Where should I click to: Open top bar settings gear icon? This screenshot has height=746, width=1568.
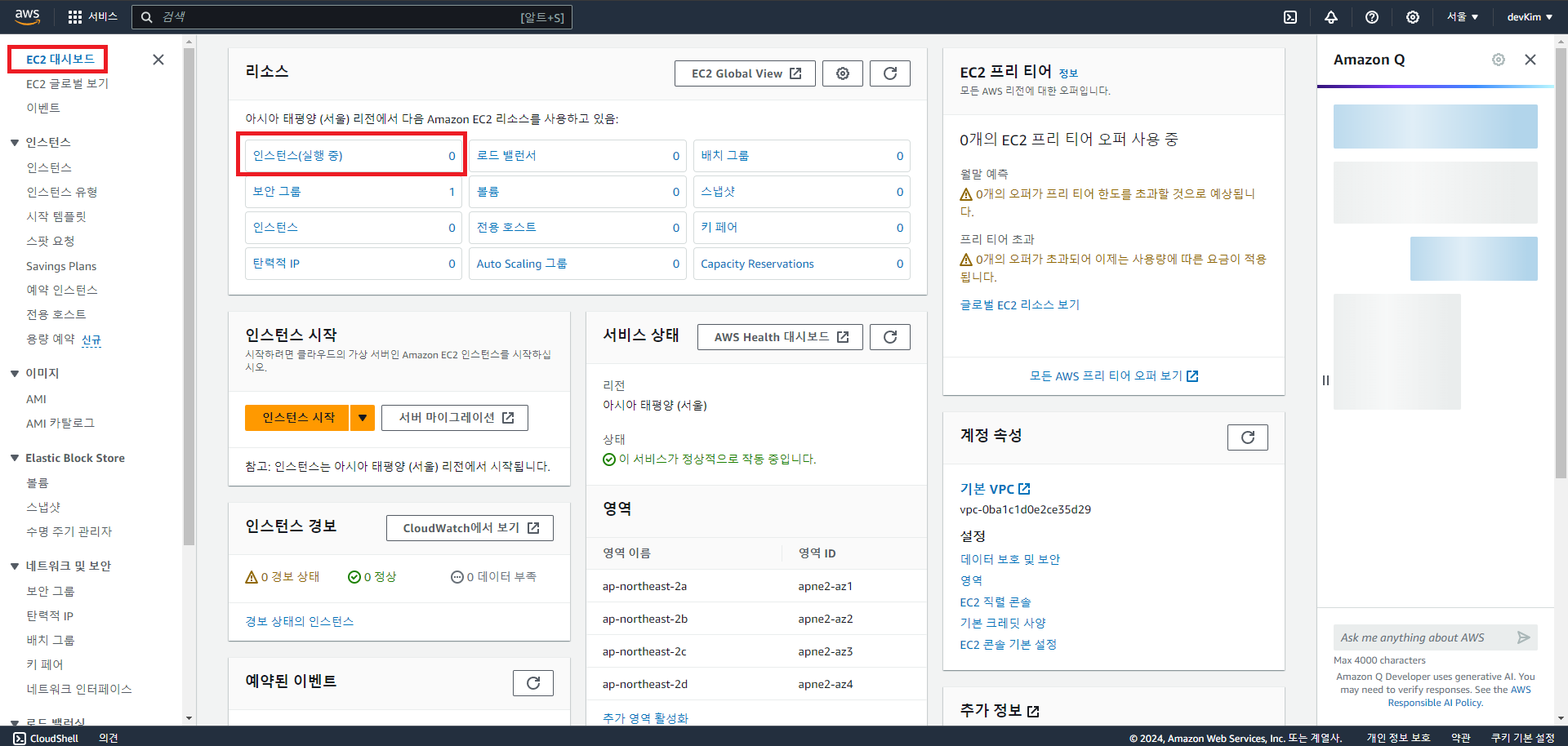[1413, 17]
